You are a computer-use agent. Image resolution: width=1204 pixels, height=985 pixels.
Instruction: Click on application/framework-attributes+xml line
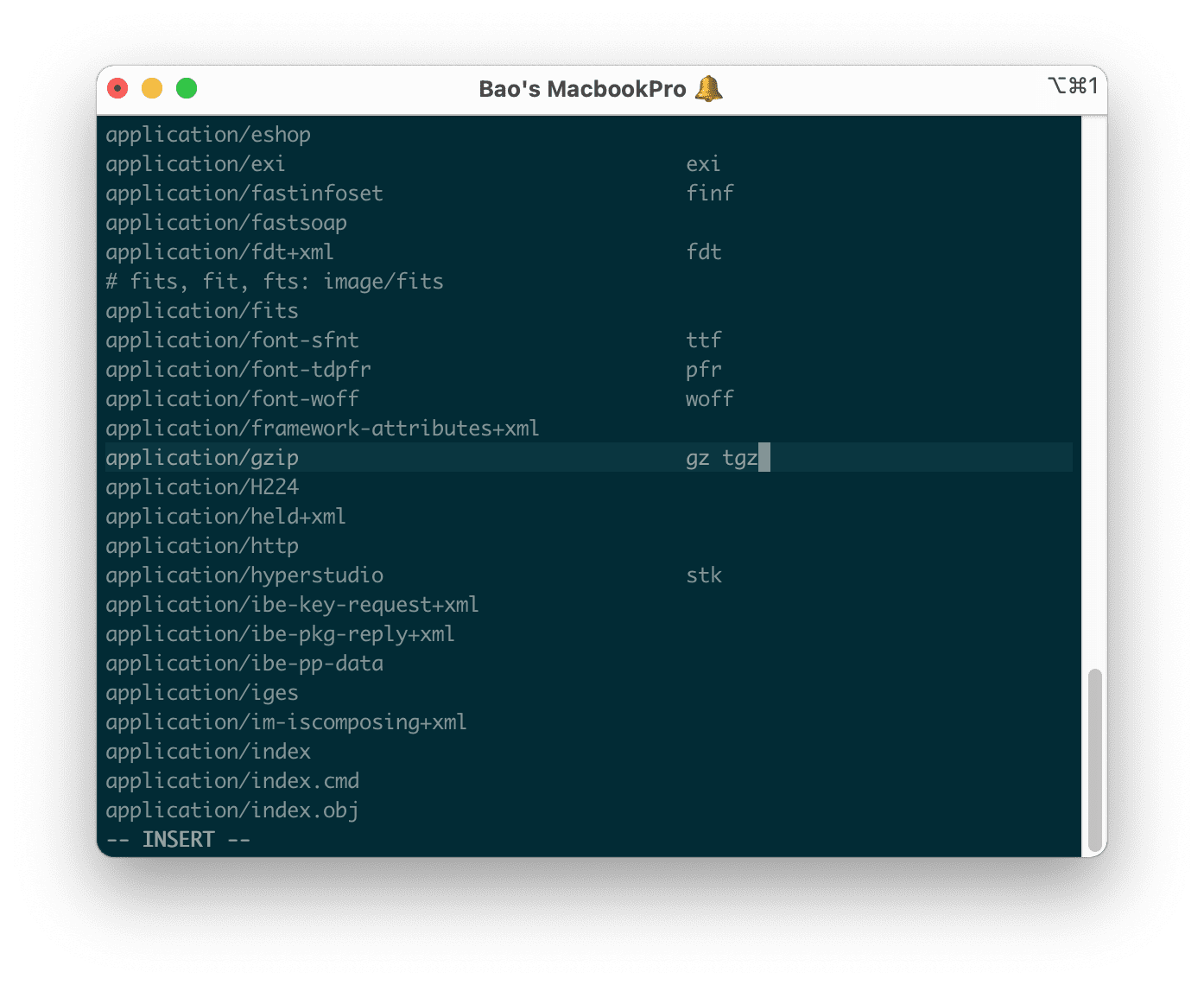click(322, 429)
